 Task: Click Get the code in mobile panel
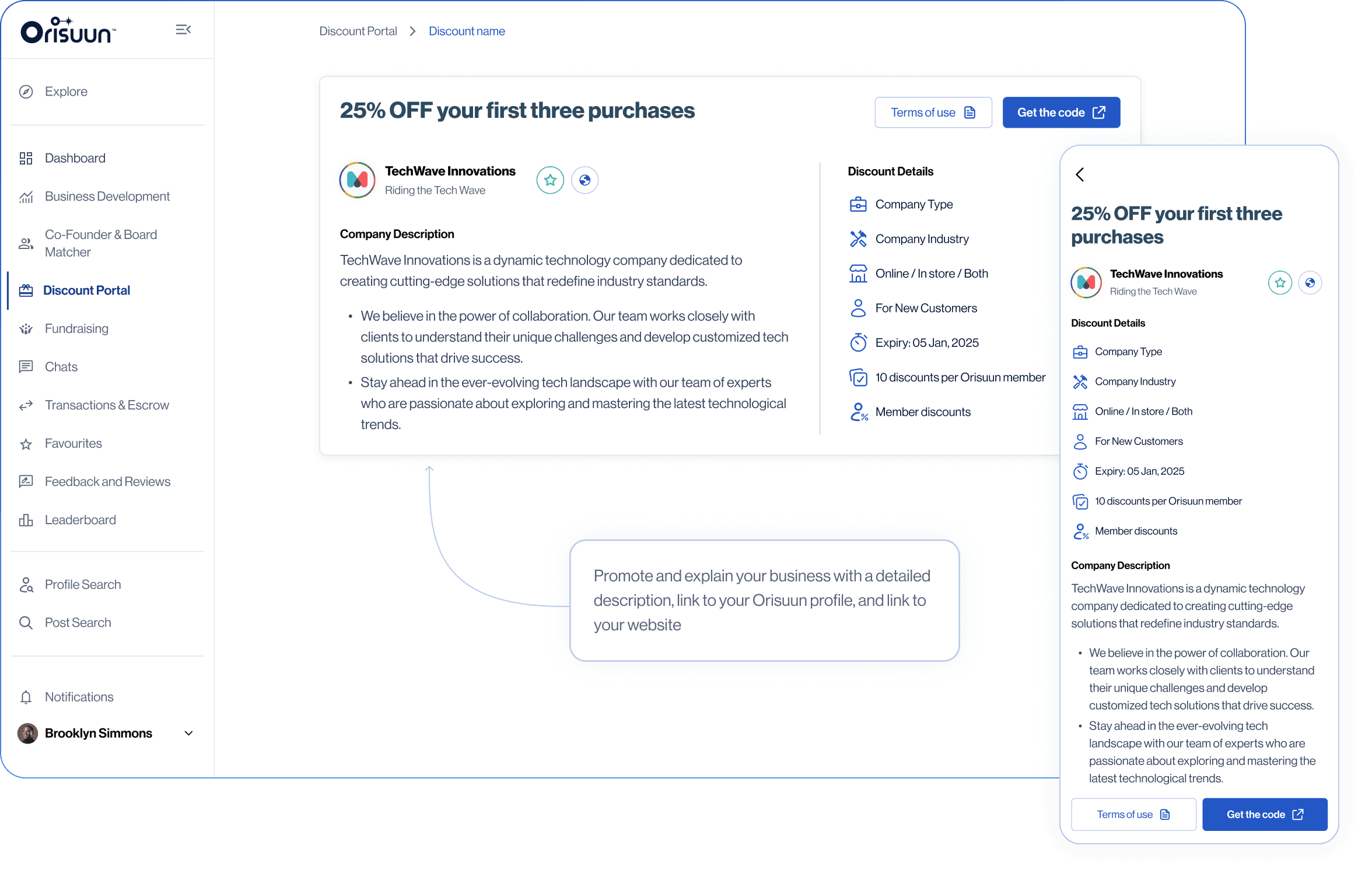1265,815
